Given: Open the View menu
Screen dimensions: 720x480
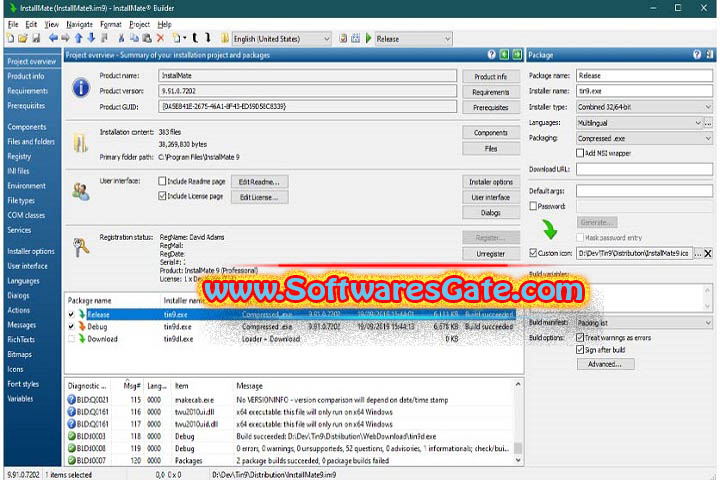Looking at the screenshot, I should 51,24.
